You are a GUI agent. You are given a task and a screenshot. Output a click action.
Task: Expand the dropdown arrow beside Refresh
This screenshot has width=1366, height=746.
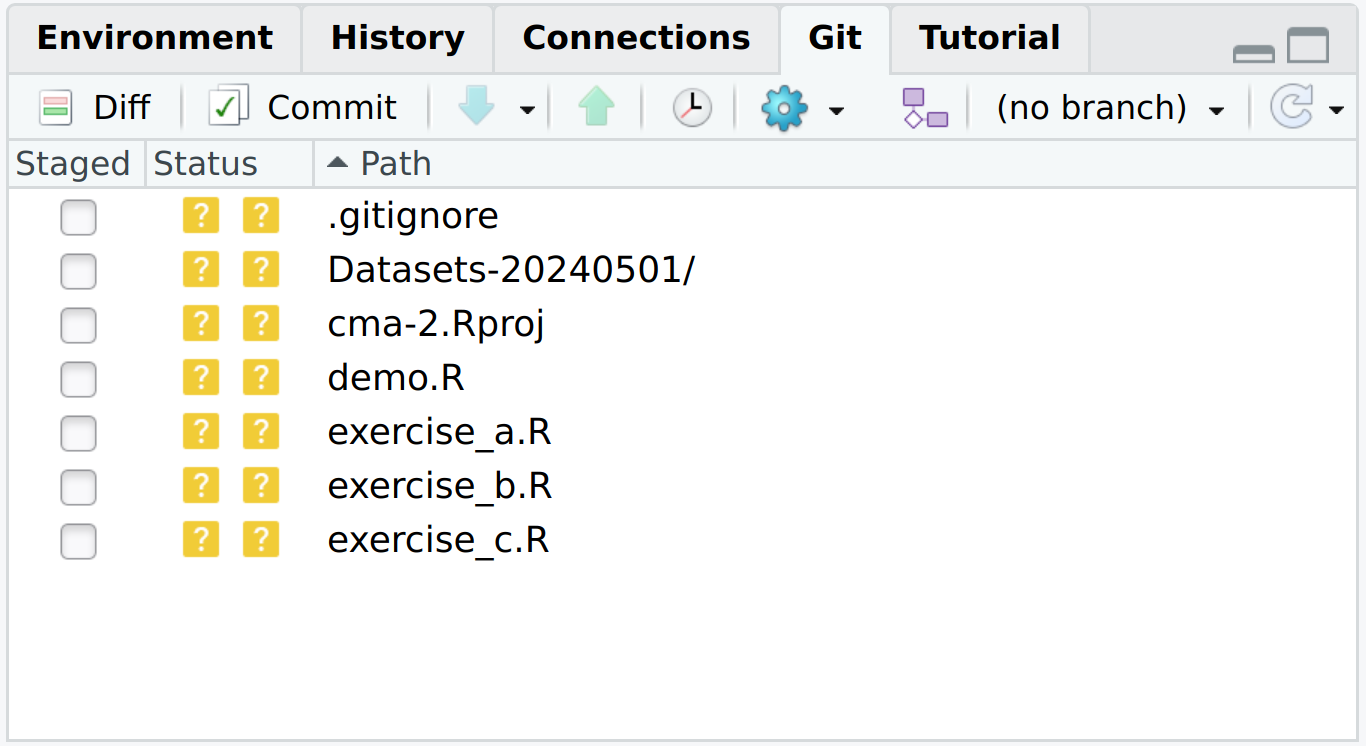(x=1336, y=109)
